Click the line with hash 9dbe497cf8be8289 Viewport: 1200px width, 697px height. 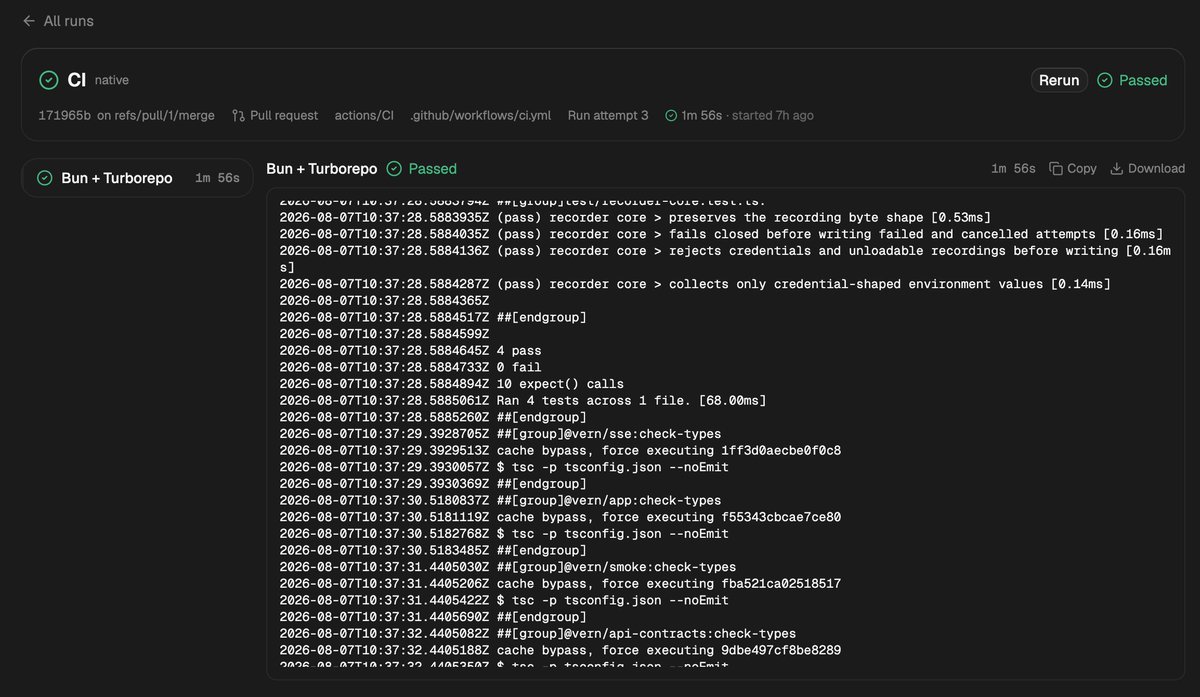pyautogui.click(x=560, y=650)
